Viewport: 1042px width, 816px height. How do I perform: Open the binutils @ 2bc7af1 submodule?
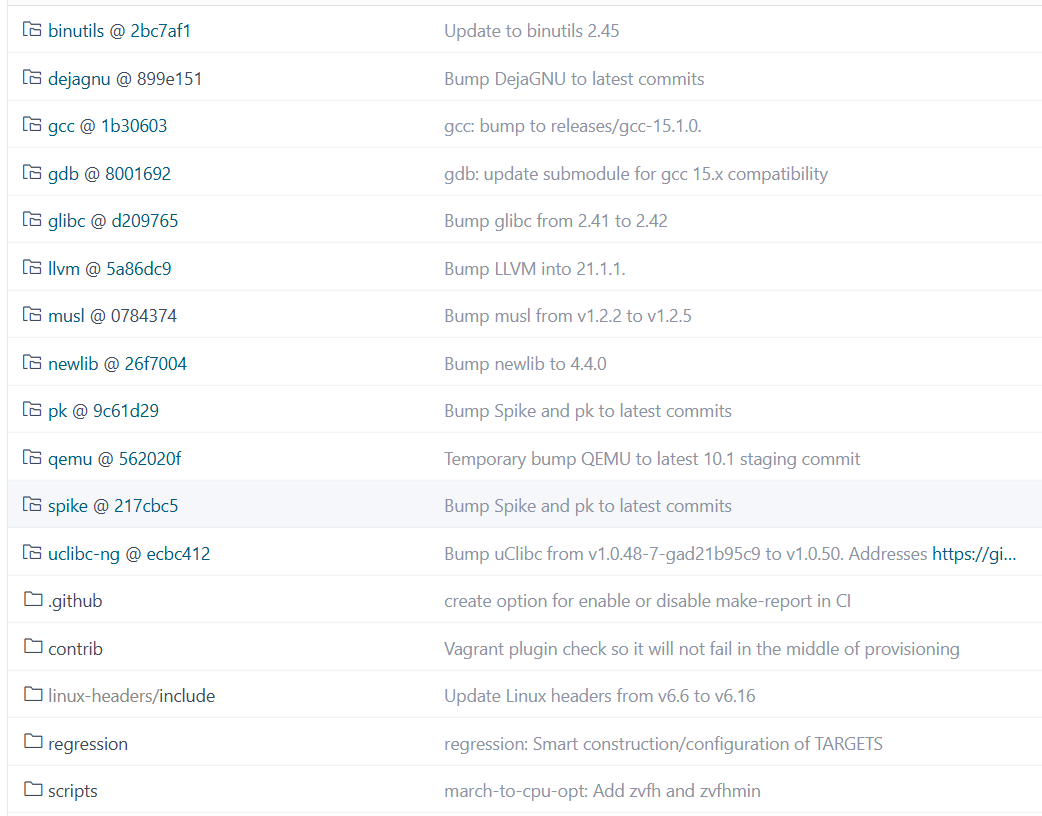click(x=120, y=31)
